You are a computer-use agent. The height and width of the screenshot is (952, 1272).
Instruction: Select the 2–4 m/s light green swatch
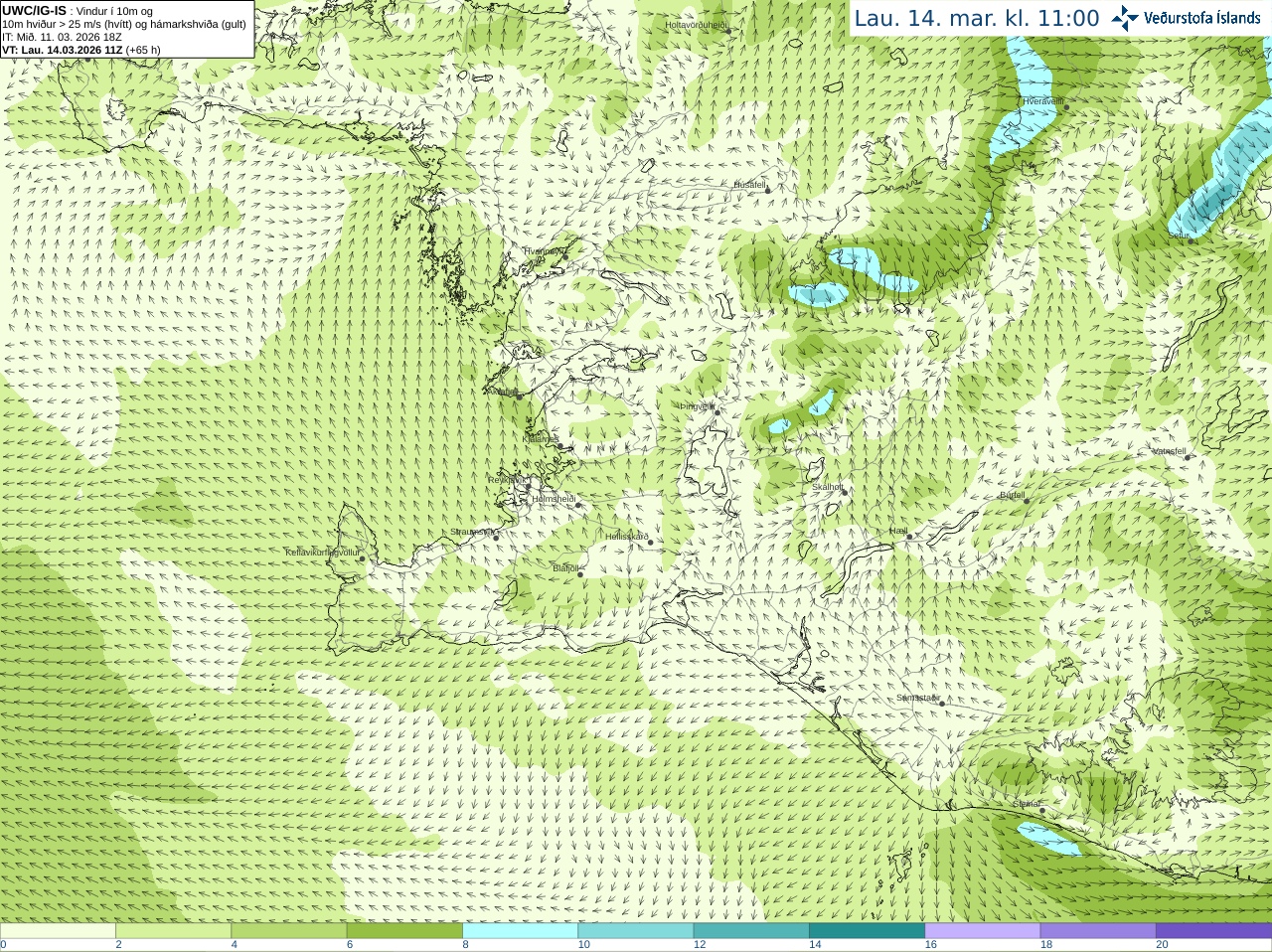173,931
